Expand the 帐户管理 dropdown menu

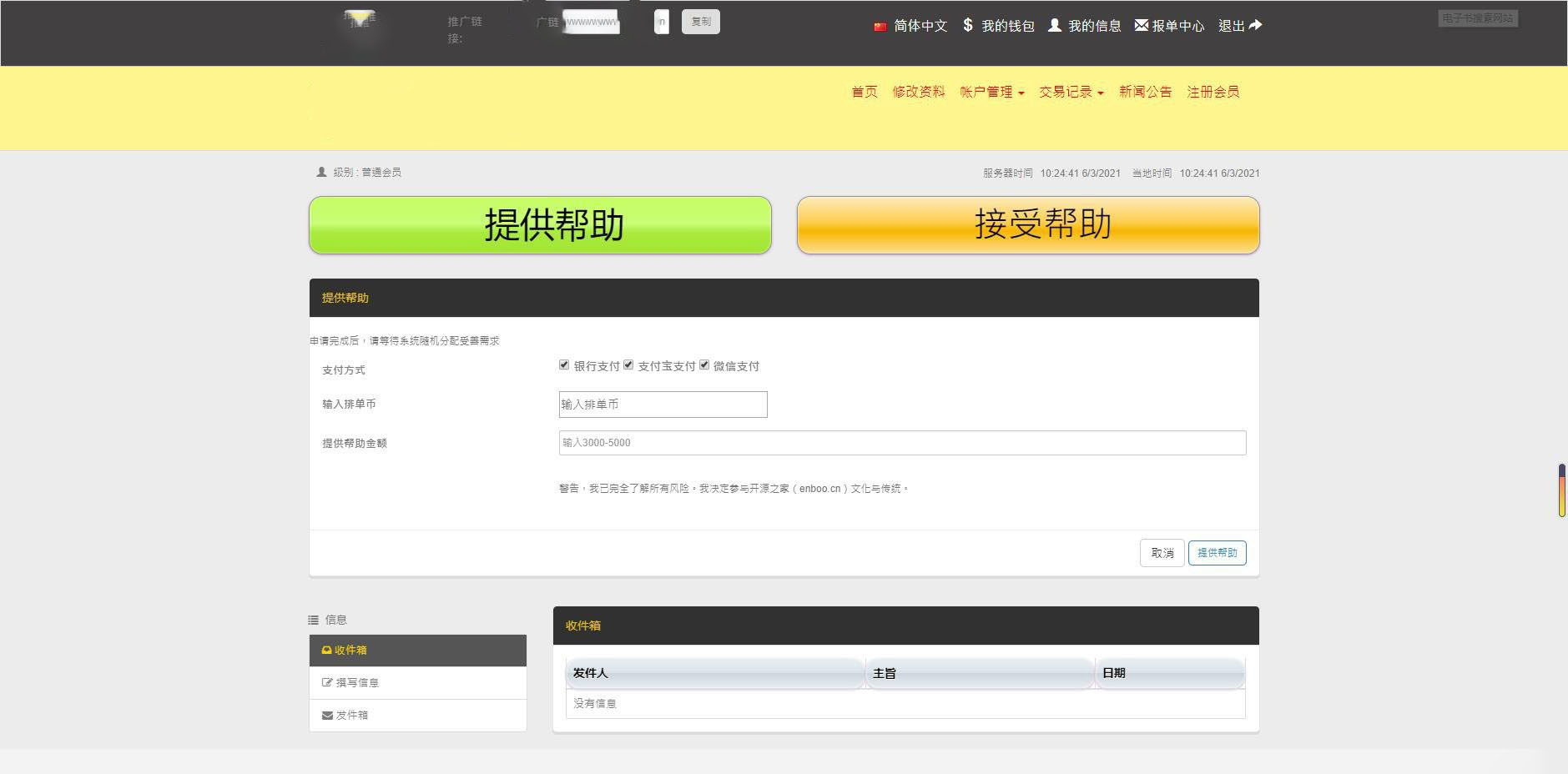coord(991,93)
